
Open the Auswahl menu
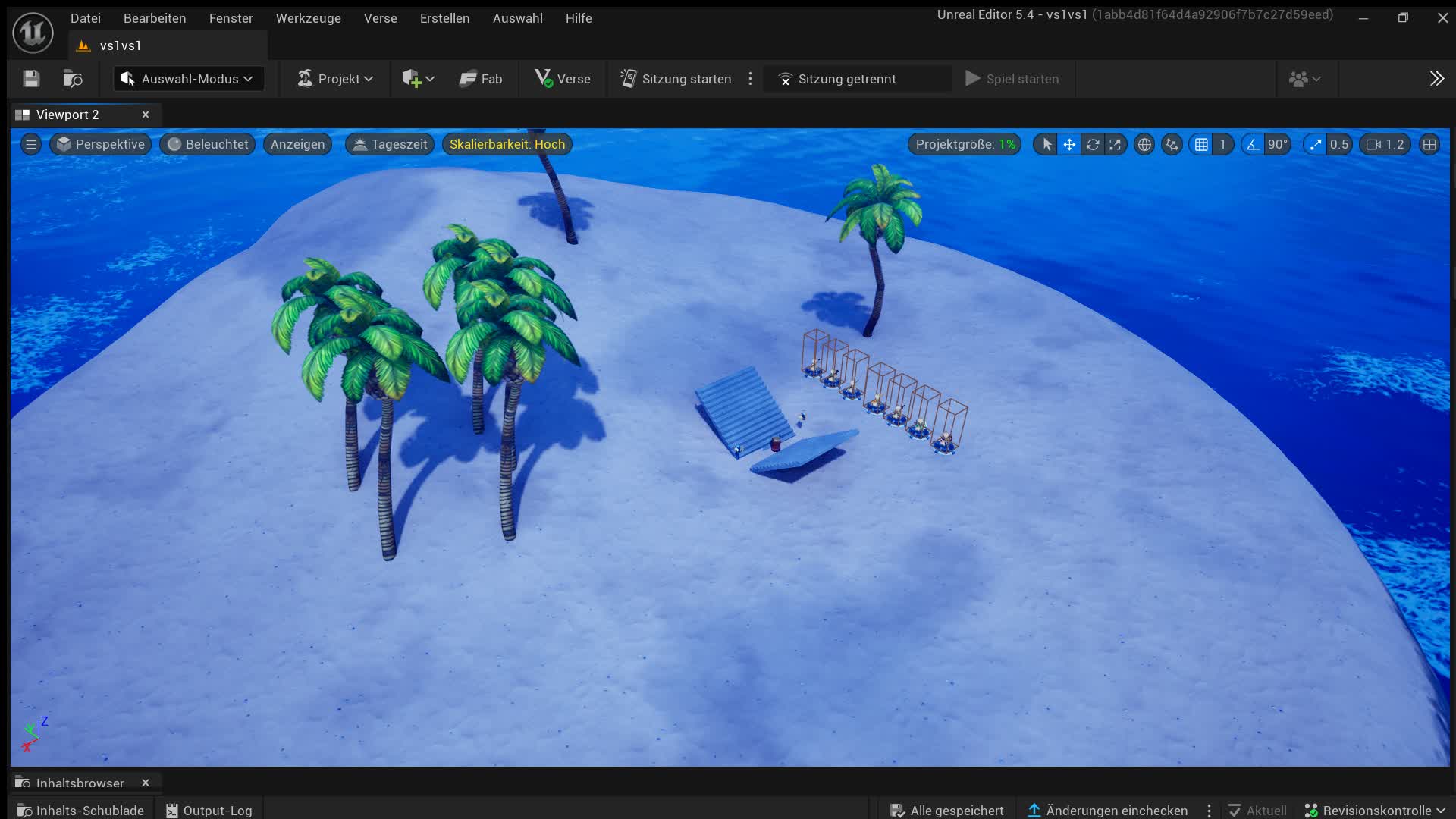coord(517,18)
